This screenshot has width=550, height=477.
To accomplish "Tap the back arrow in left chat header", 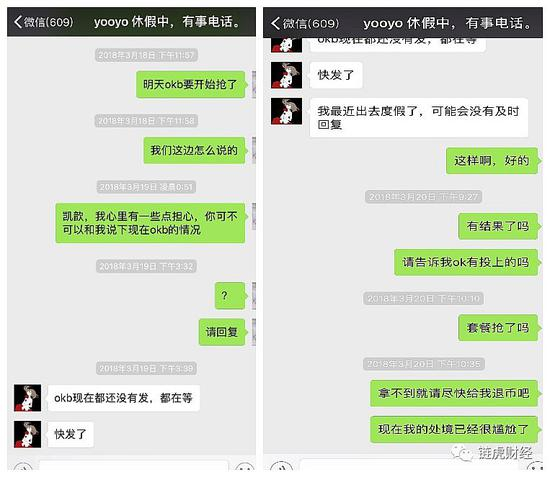I will click(18, 22).
